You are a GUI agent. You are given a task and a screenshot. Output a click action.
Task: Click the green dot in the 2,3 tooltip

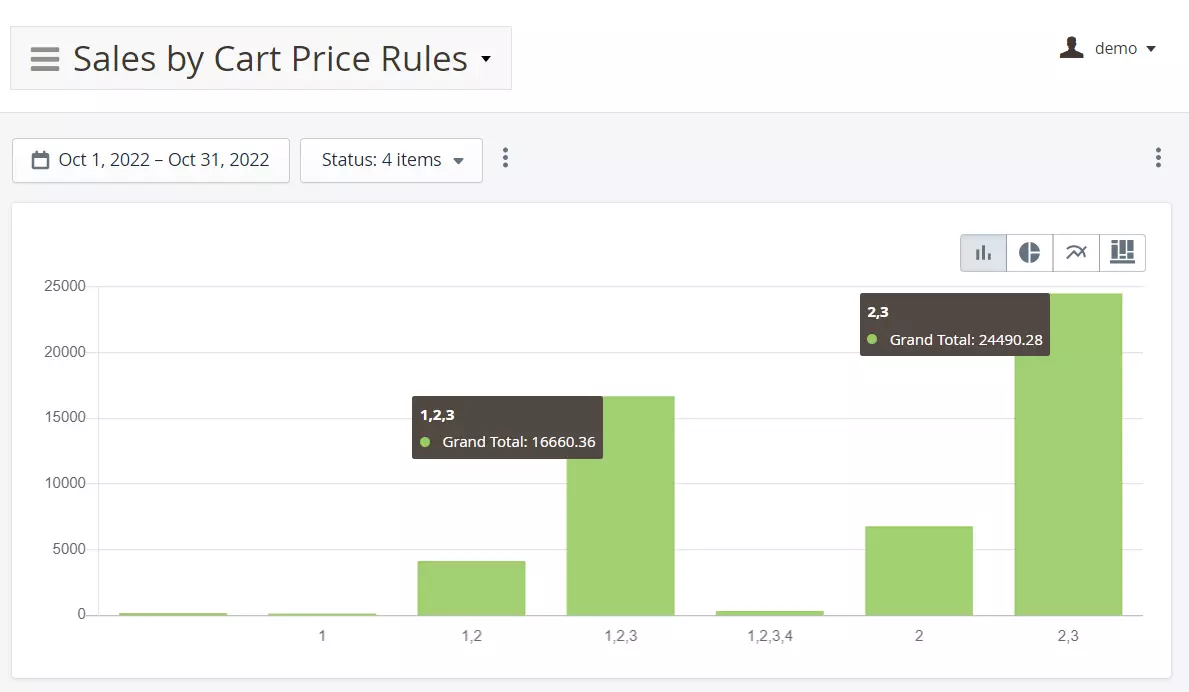pos(872,340)
